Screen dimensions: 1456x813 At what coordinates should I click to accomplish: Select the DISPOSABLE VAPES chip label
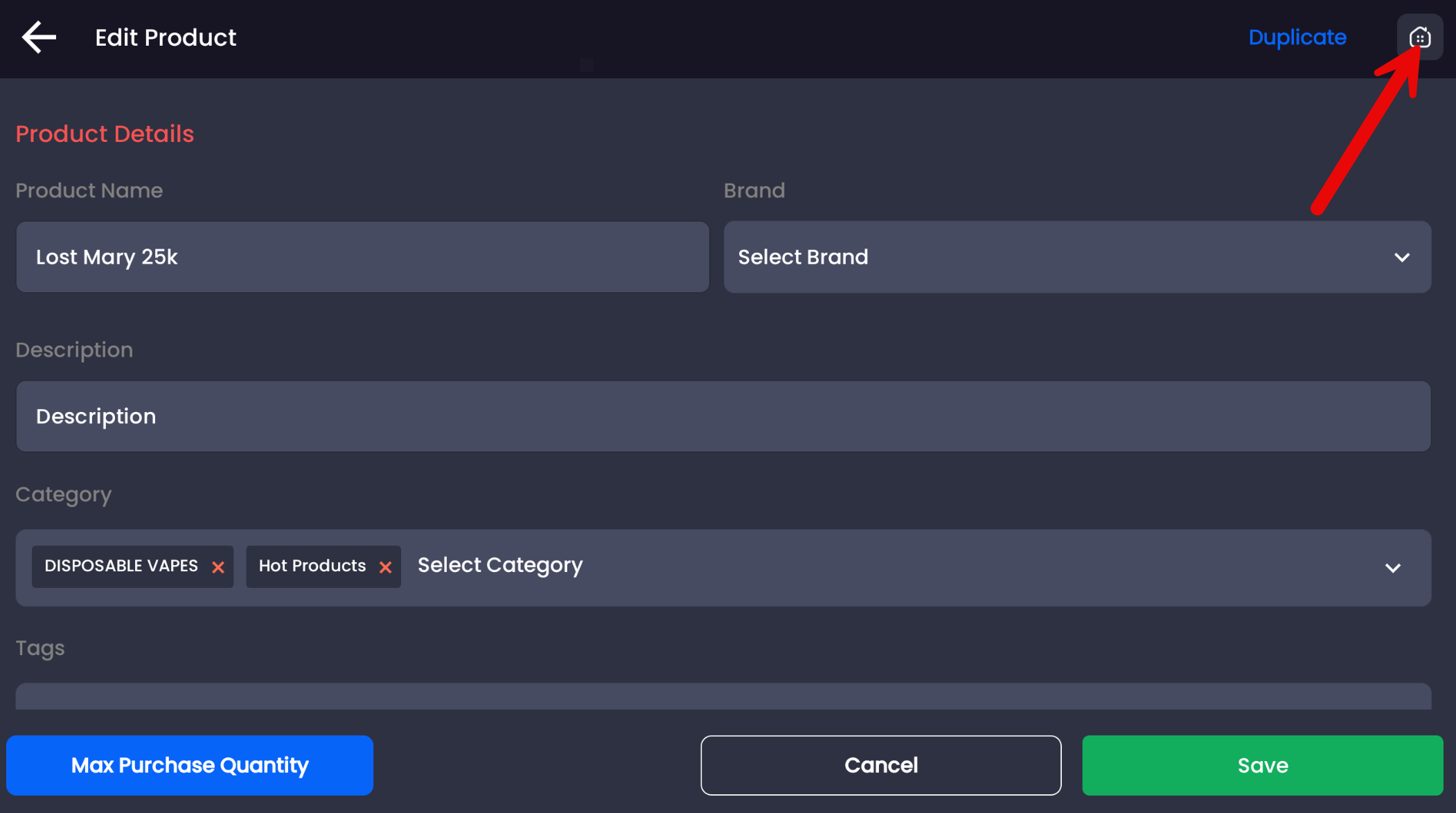pyautogui.click(x=121, y=566)
